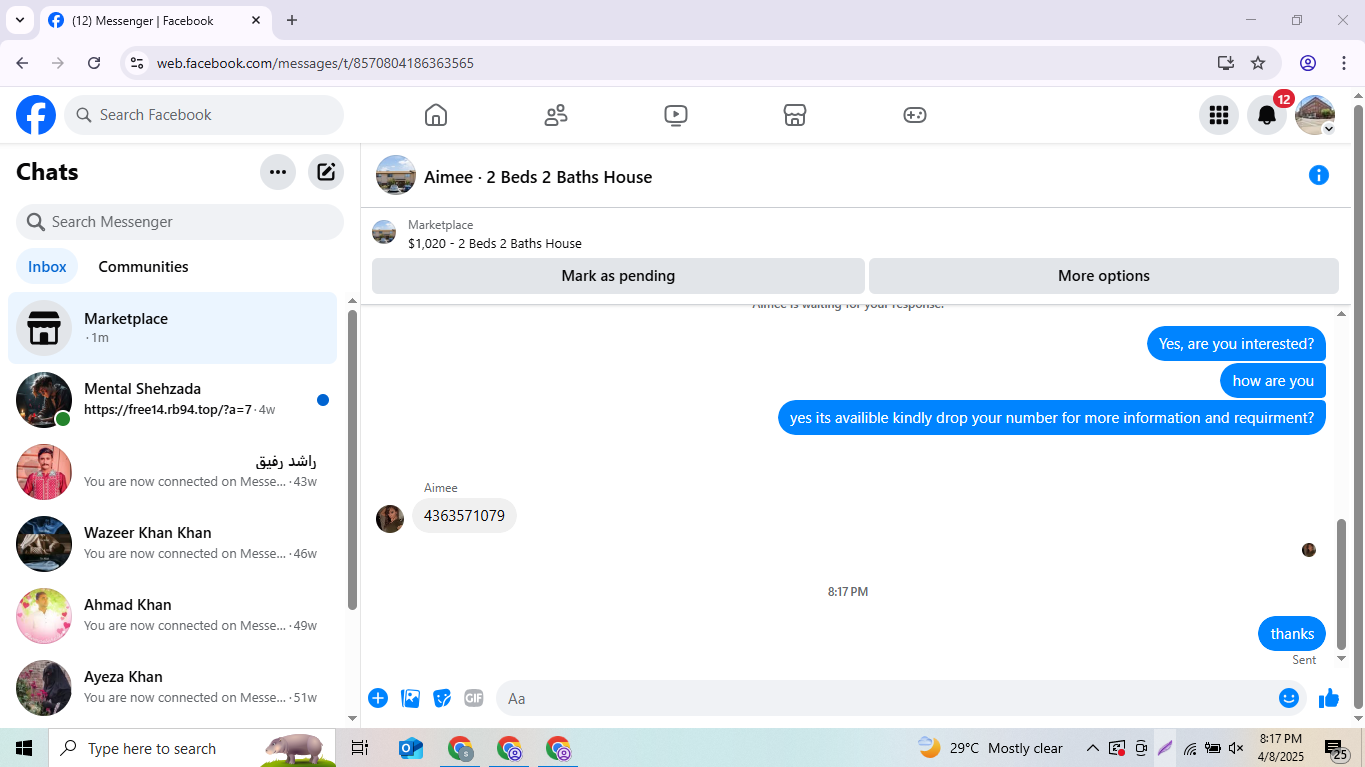Open the Windows Start menu
1365x767 pixels.
(24, 748)
